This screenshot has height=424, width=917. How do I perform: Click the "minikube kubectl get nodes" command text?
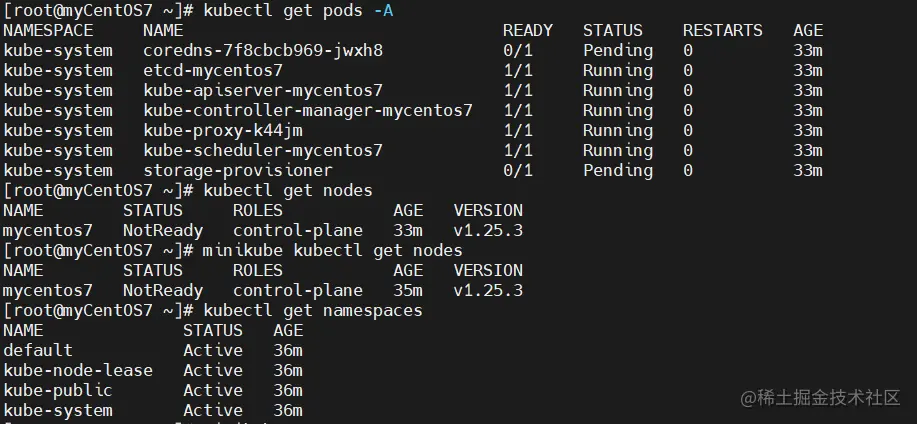point(332,250)
